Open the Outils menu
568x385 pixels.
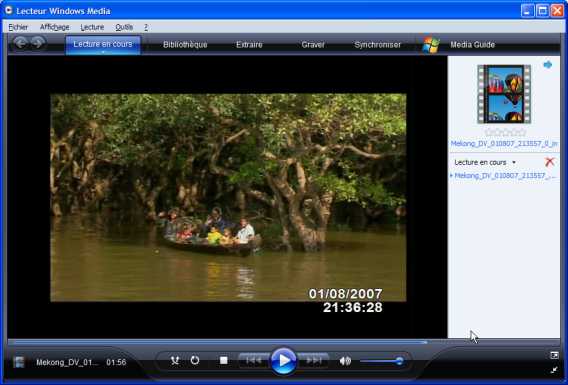click(x=124, y=27)
